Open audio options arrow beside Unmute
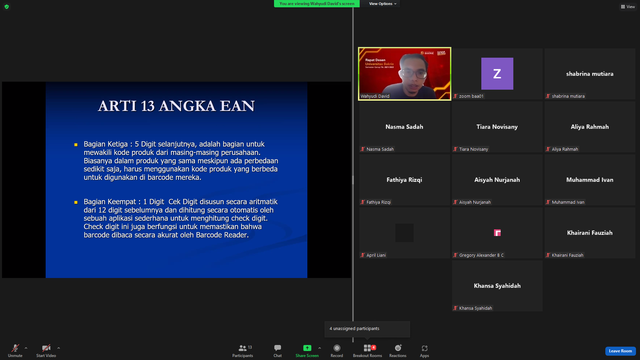 (26, 348)
